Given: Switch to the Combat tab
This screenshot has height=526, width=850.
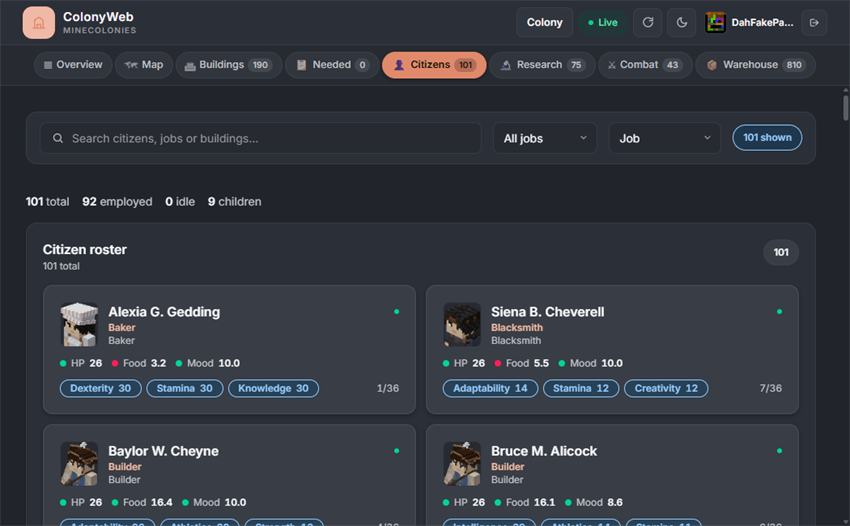Looking at the screenshot, I should tap(645, 65).
